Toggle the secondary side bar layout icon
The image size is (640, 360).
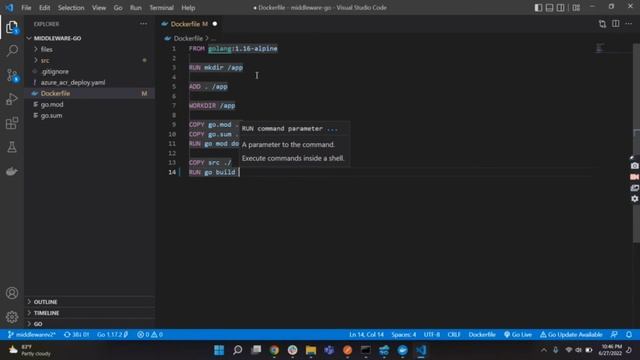click(561, 7)
